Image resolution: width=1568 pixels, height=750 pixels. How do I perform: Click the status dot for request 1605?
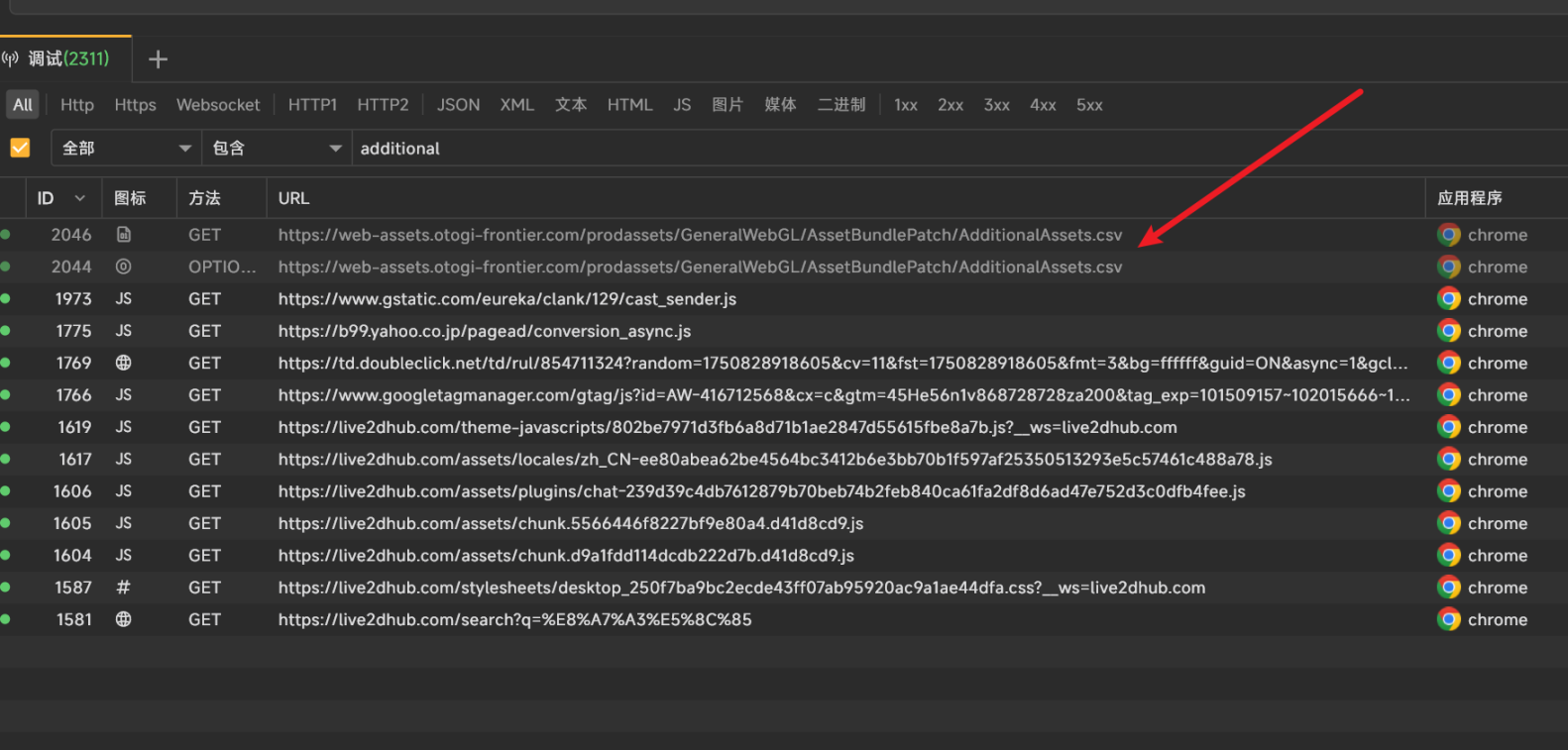click(5, 523)
